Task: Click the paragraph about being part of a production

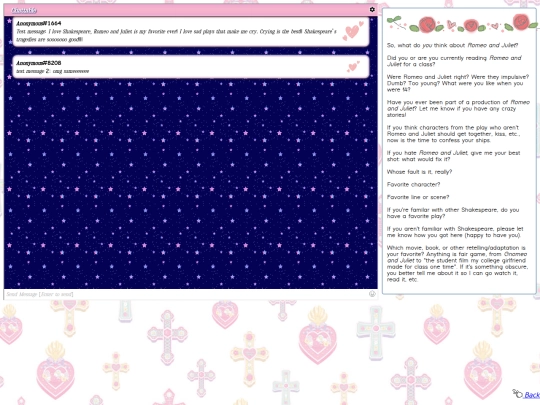Action: (458, 108)
